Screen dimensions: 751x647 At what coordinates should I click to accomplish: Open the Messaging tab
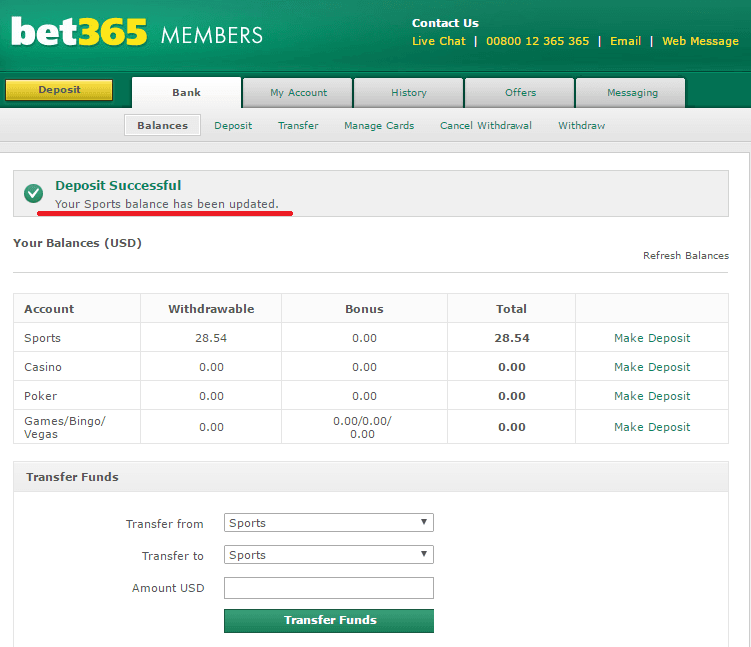tap(631, 93)
